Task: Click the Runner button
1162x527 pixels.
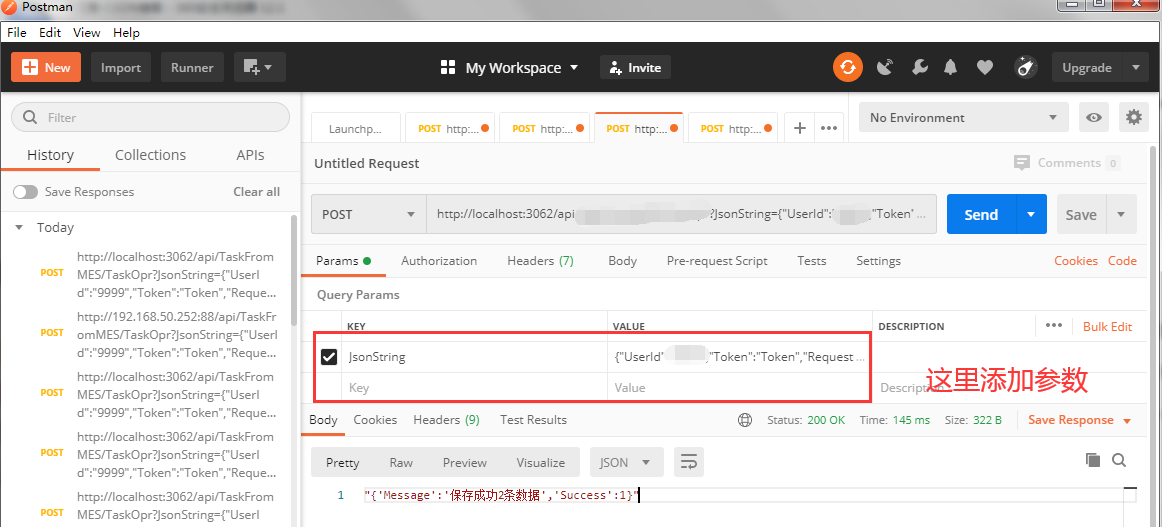Action: coord(192,67)
